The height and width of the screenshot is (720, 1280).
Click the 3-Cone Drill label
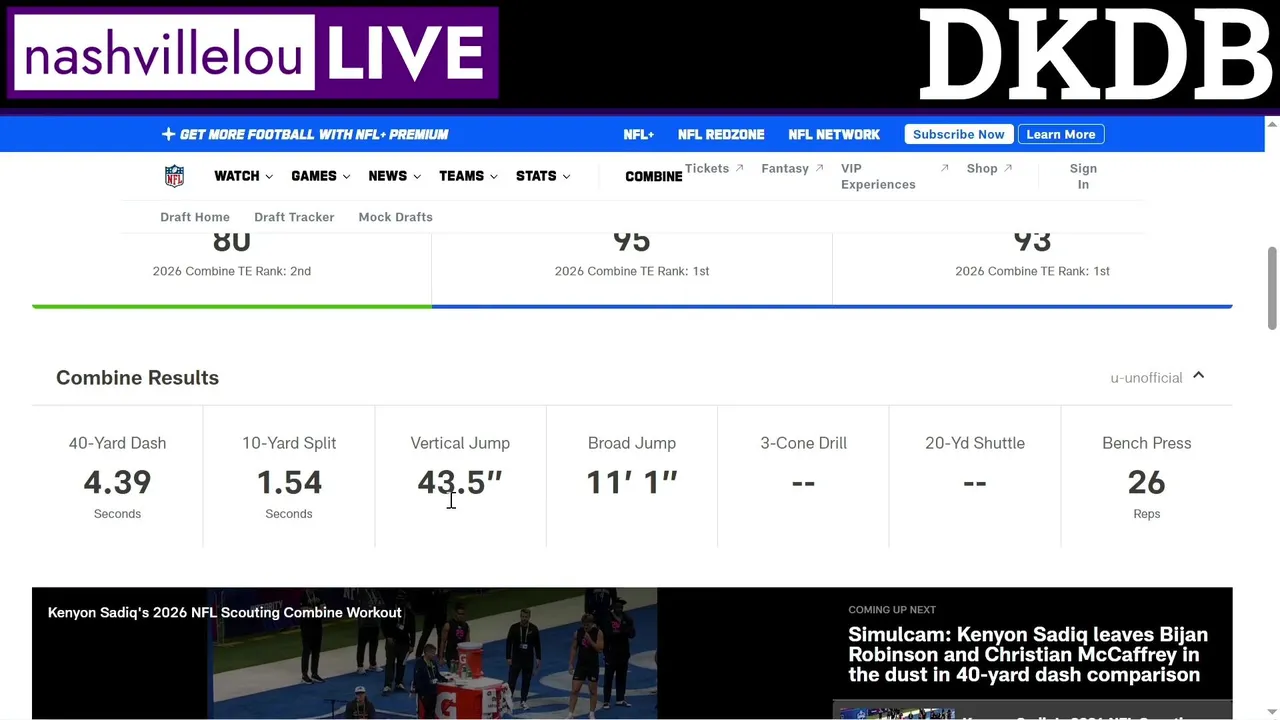(803, 443)
